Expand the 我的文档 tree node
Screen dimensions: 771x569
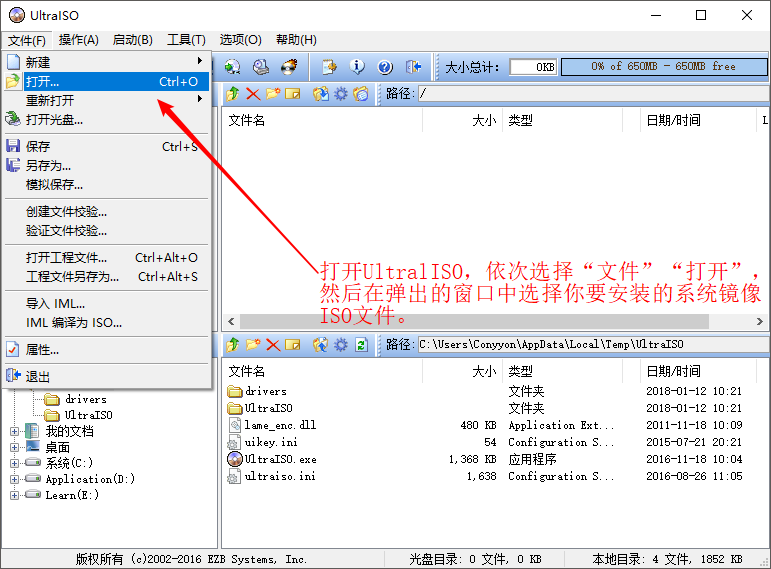(x=14, y=431)
